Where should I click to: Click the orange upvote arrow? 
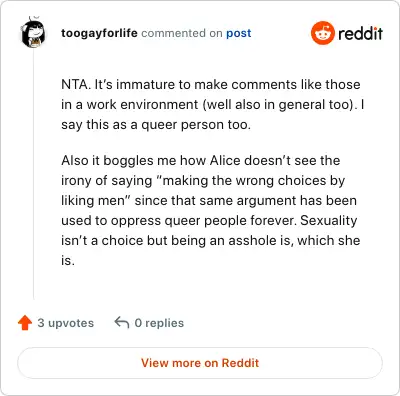[x=25, y=323]
